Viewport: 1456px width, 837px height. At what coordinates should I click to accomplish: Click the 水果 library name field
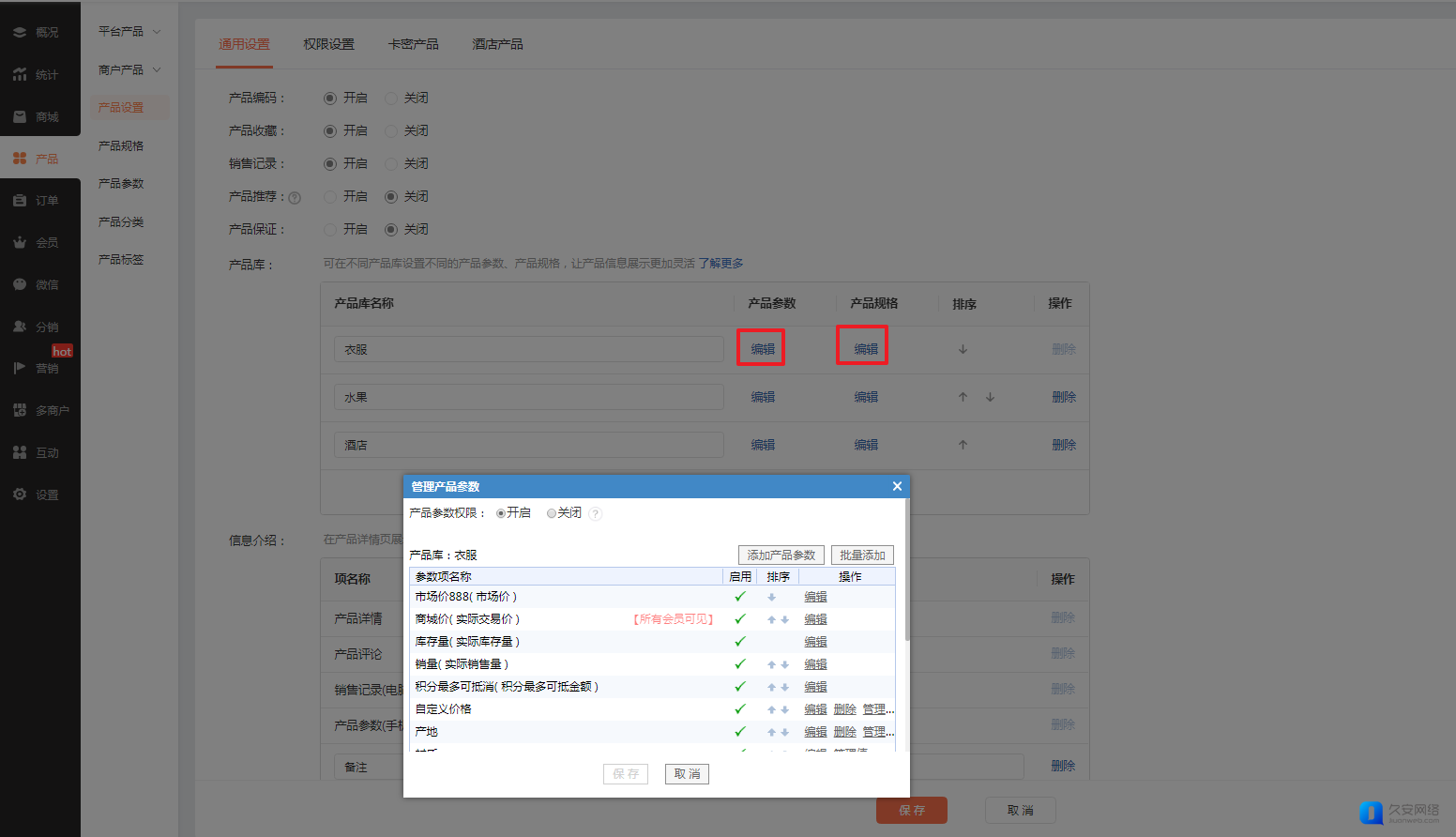point(528,397)
